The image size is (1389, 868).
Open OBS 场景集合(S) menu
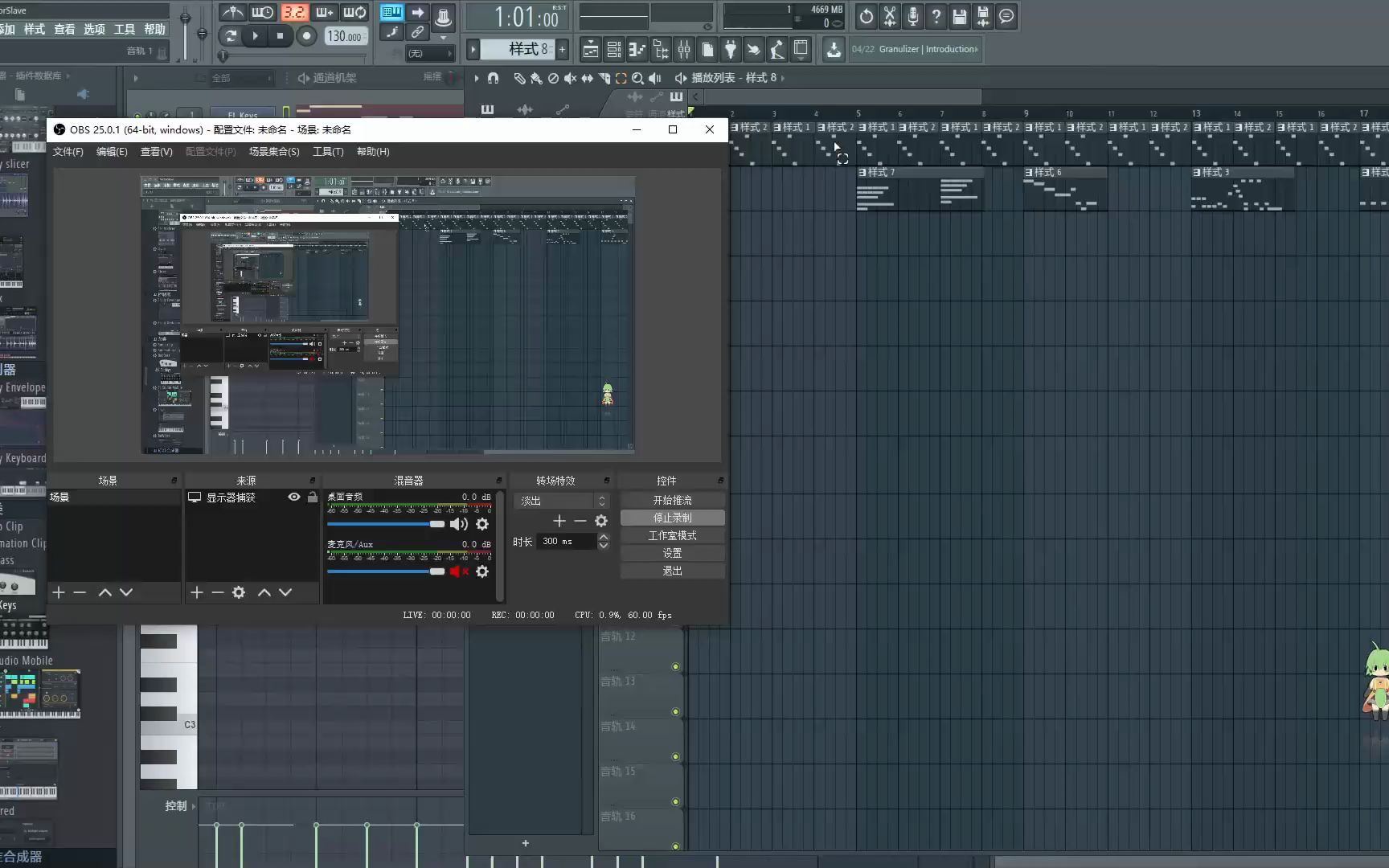tap(274, 152)
